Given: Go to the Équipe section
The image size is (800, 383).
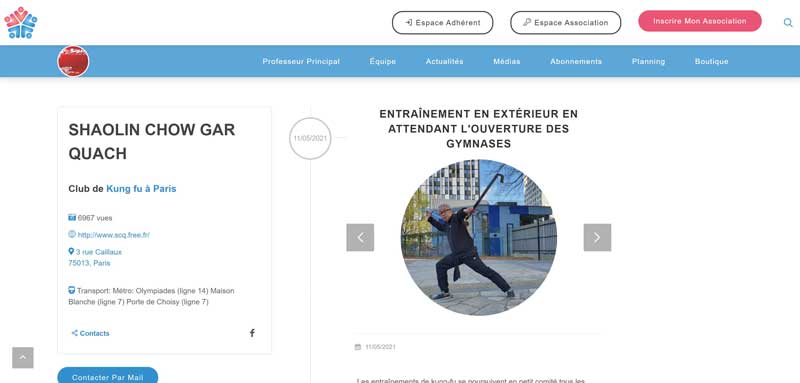Looking at the screenshot, I should [x=383, y=61].
